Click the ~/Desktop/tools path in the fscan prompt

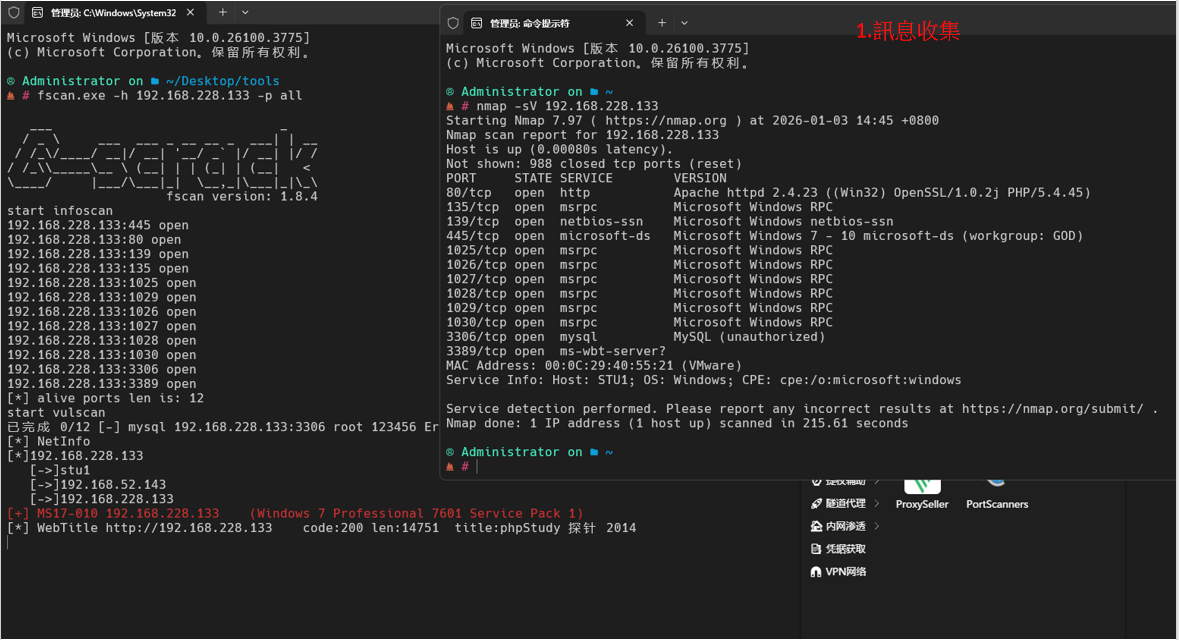(223, 81)
